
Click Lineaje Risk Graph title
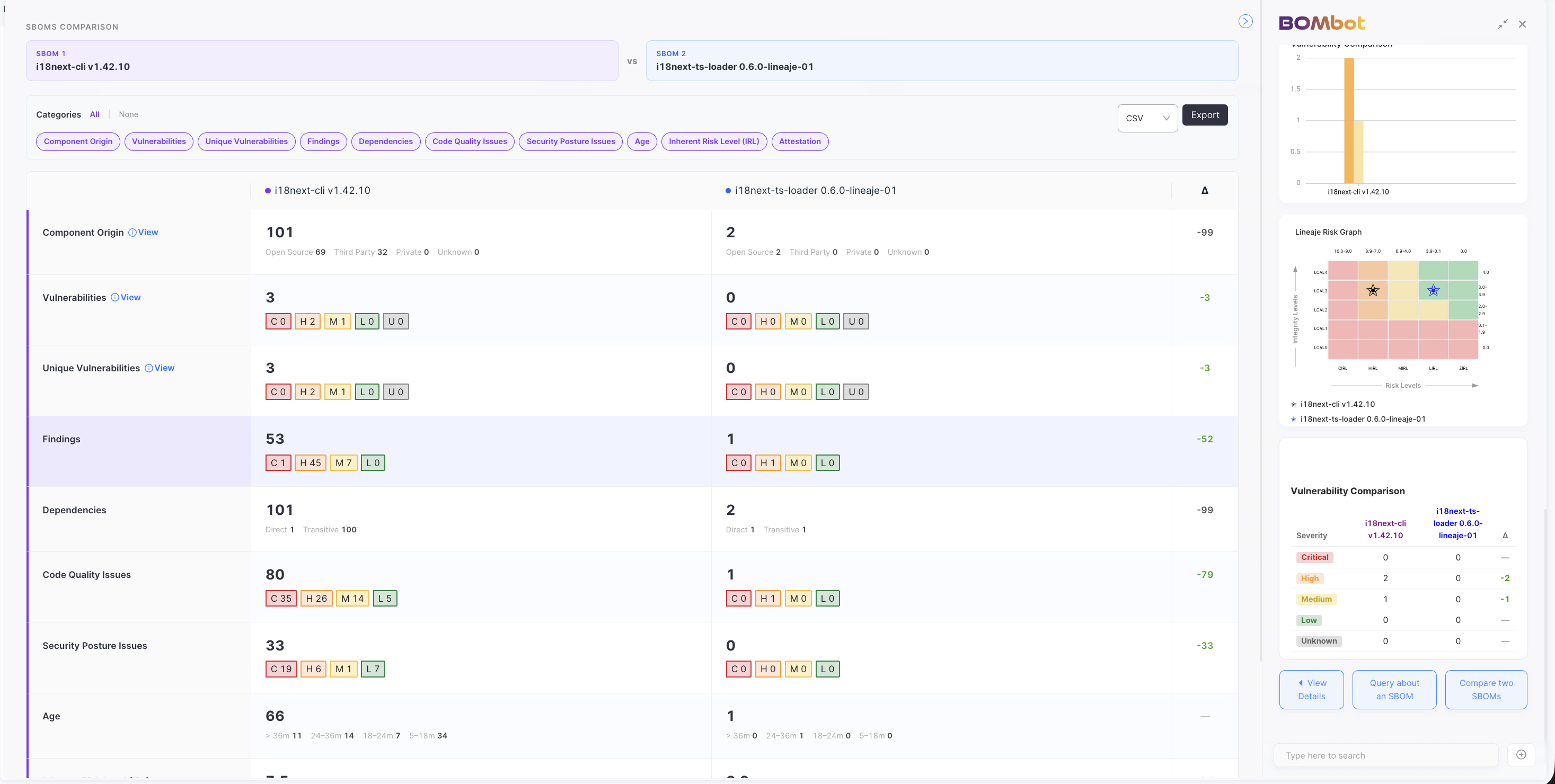[x=1328, y=232]
